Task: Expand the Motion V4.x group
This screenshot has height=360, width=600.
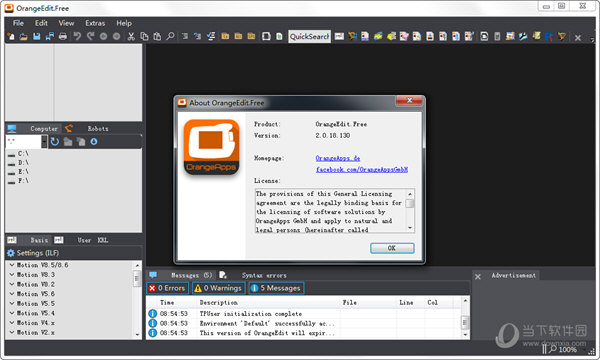Action: pyautogui.click(x=12, y=323)
